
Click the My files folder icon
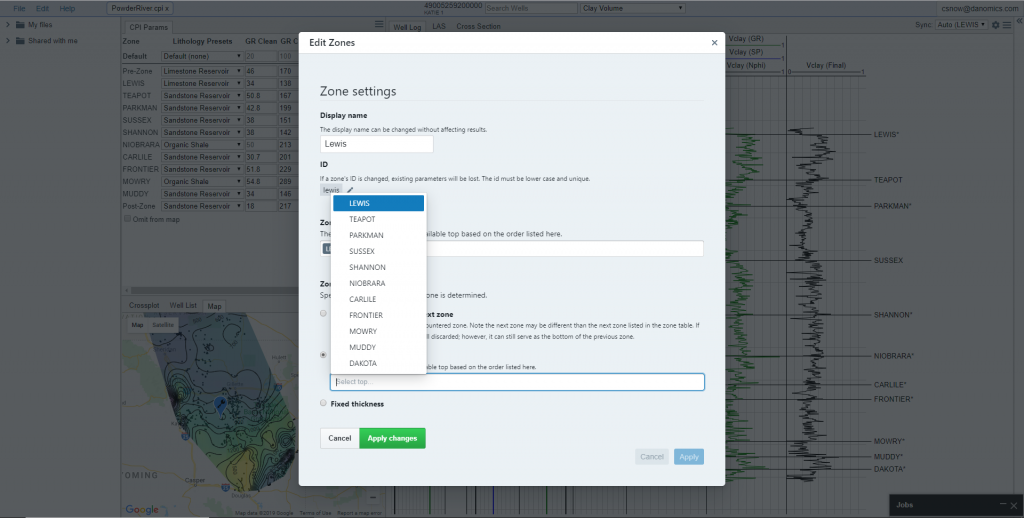point(20,25)
